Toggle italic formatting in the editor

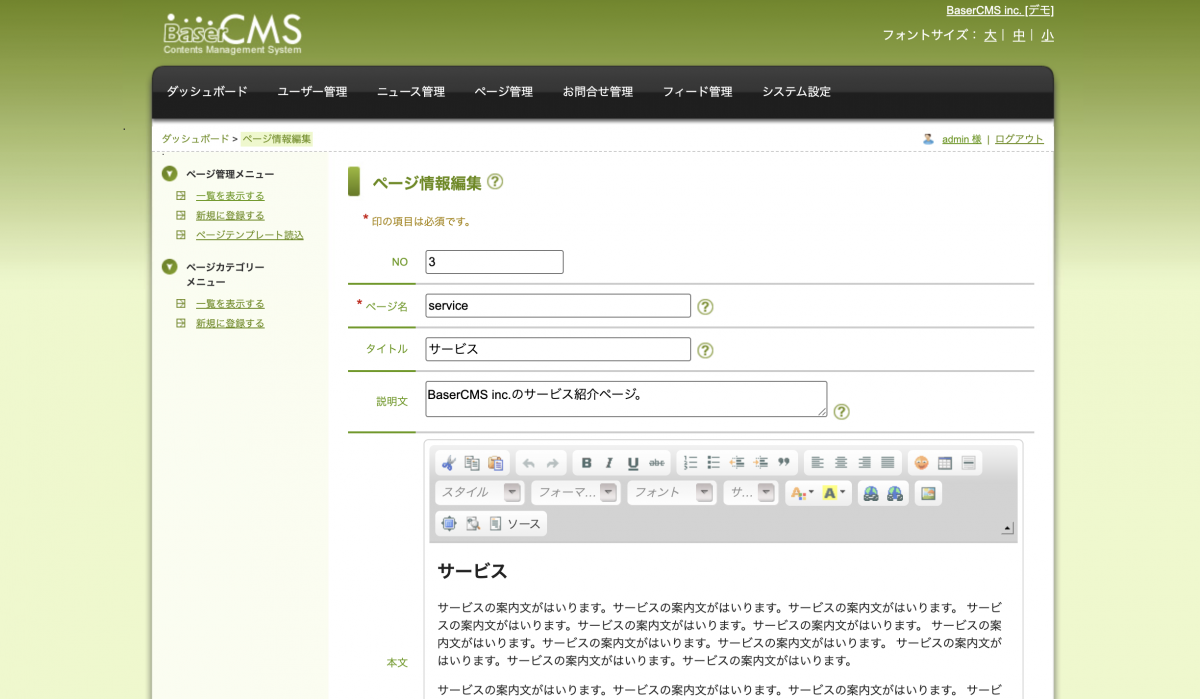[x=609, y=463]
